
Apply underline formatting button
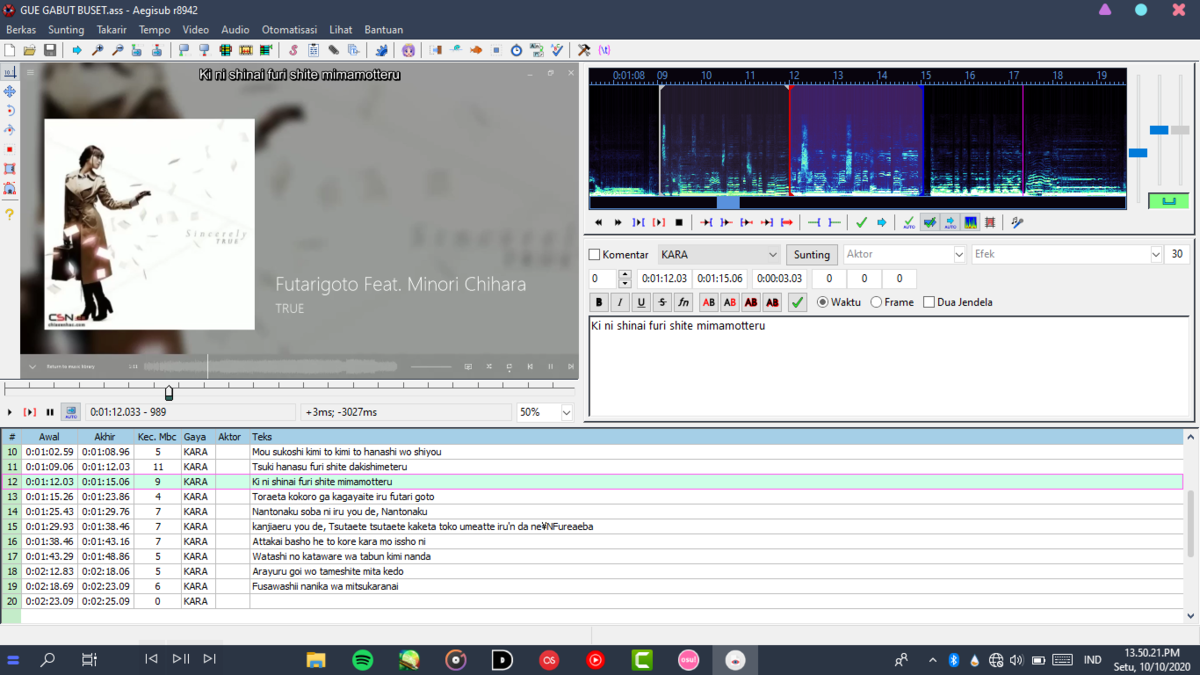point(641,302)
